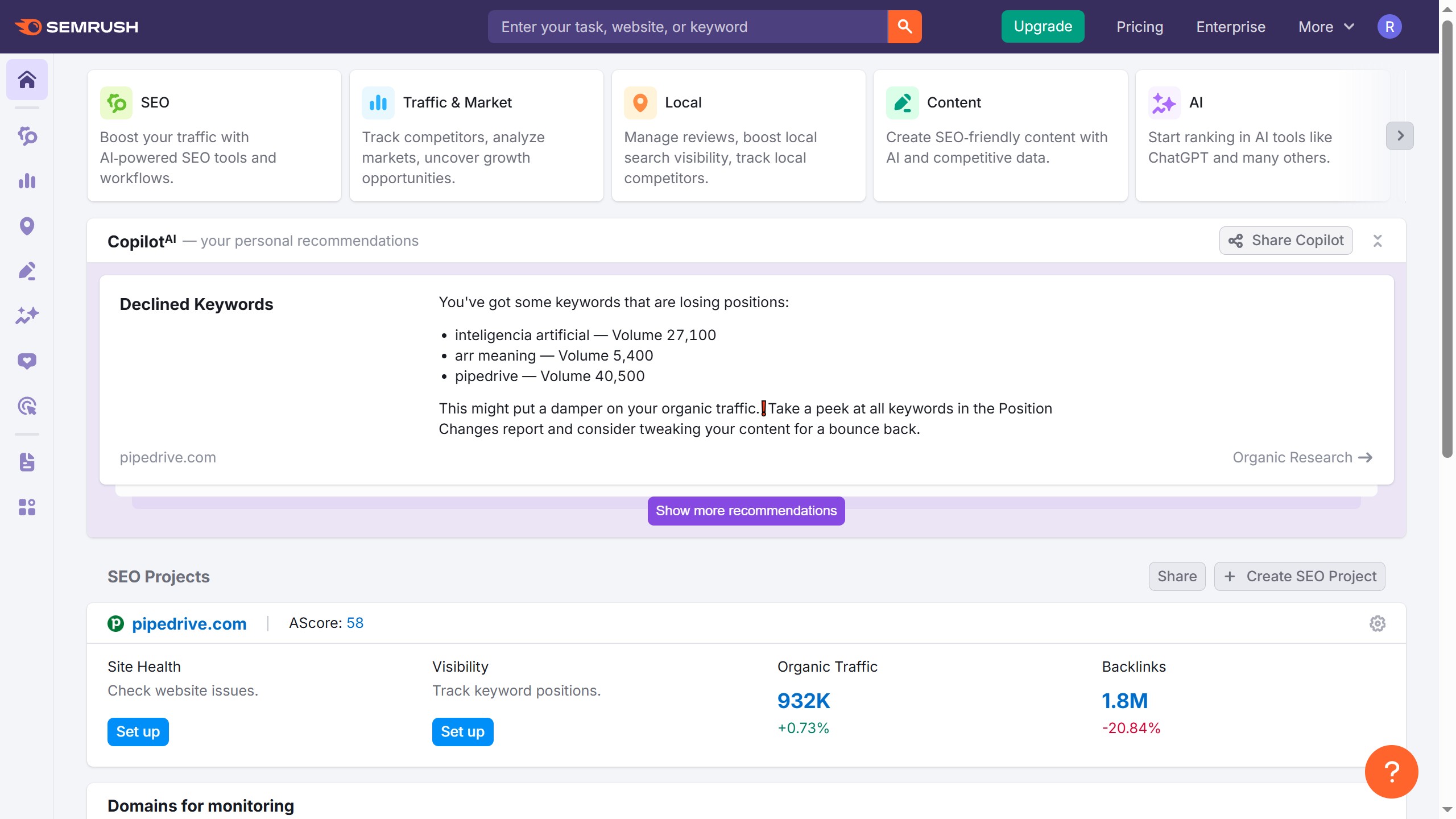Open Traffic & Market bar-chart sidebar icon
Image resolution: width=1456 pixels, height=819 pixels.
pyautogui.click(x=27, y=181)
